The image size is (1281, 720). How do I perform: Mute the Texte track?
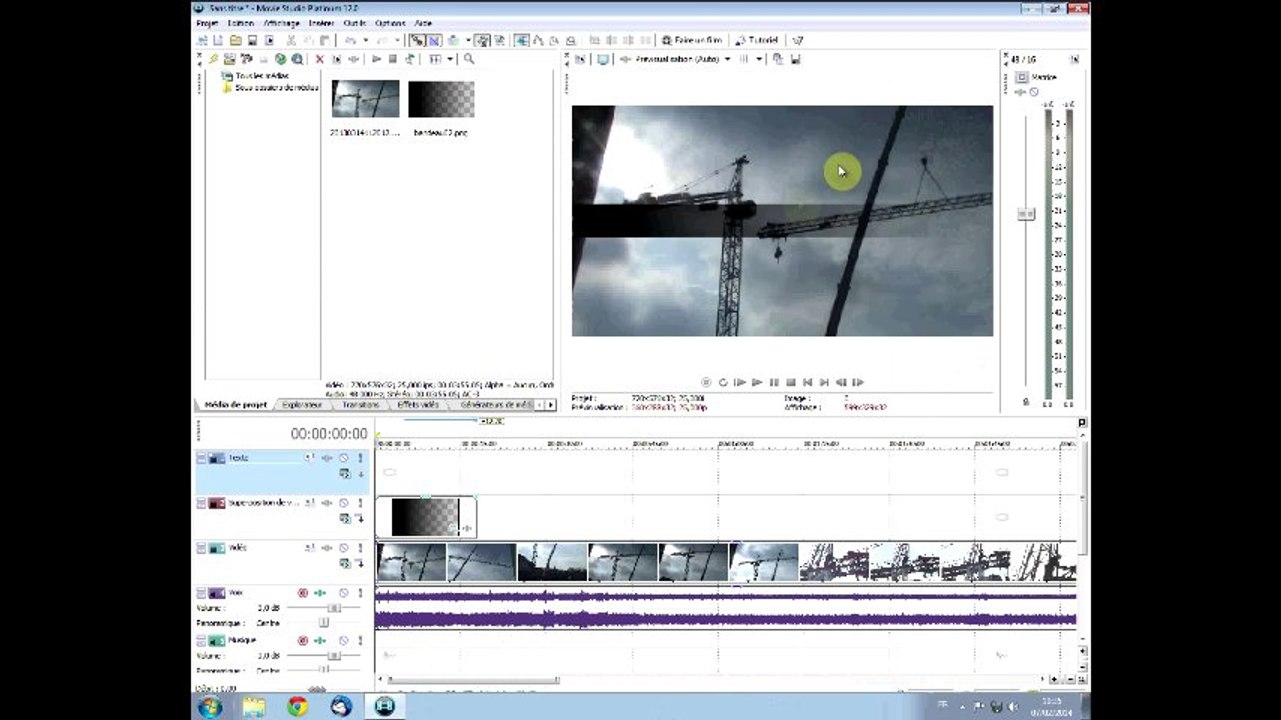(x=343, y=458)
